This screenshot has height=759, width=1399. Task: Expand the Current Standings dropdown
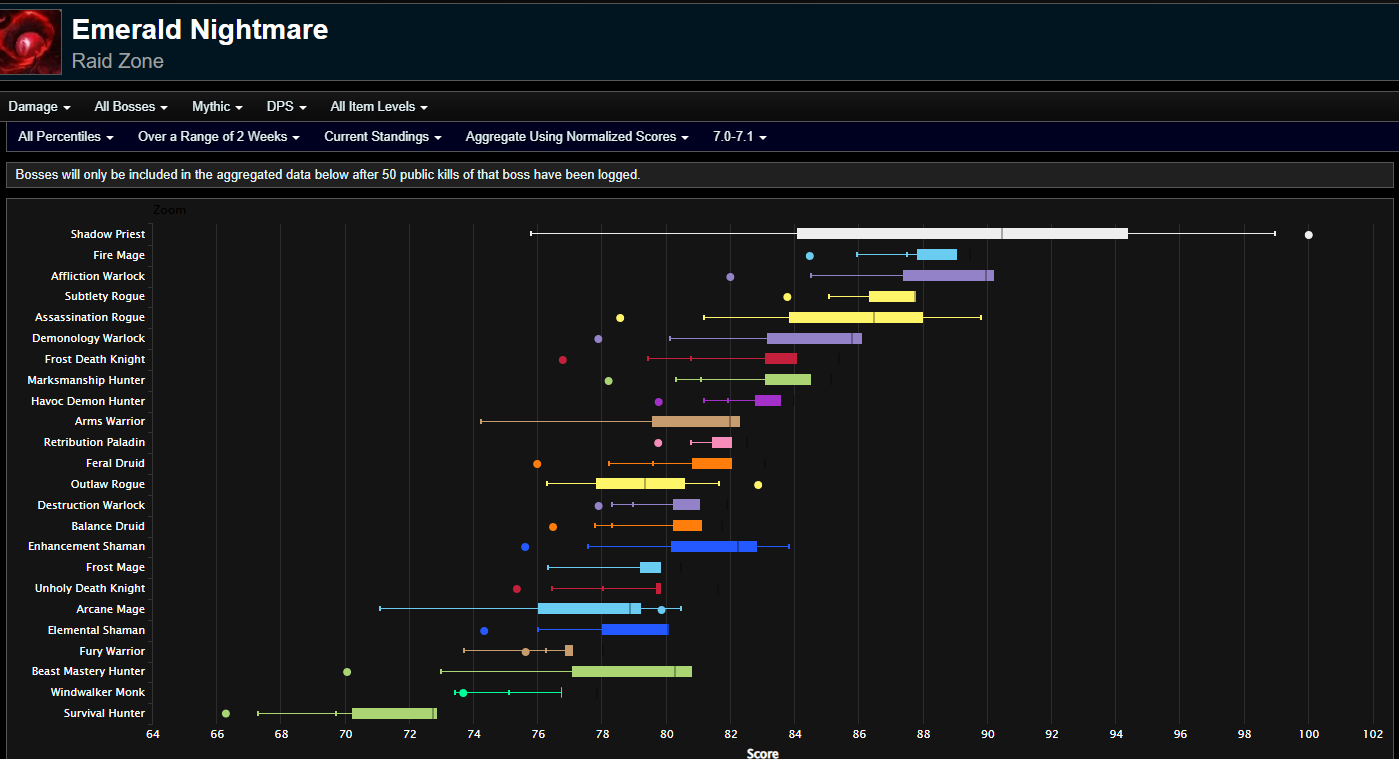[x=383, y=137]
